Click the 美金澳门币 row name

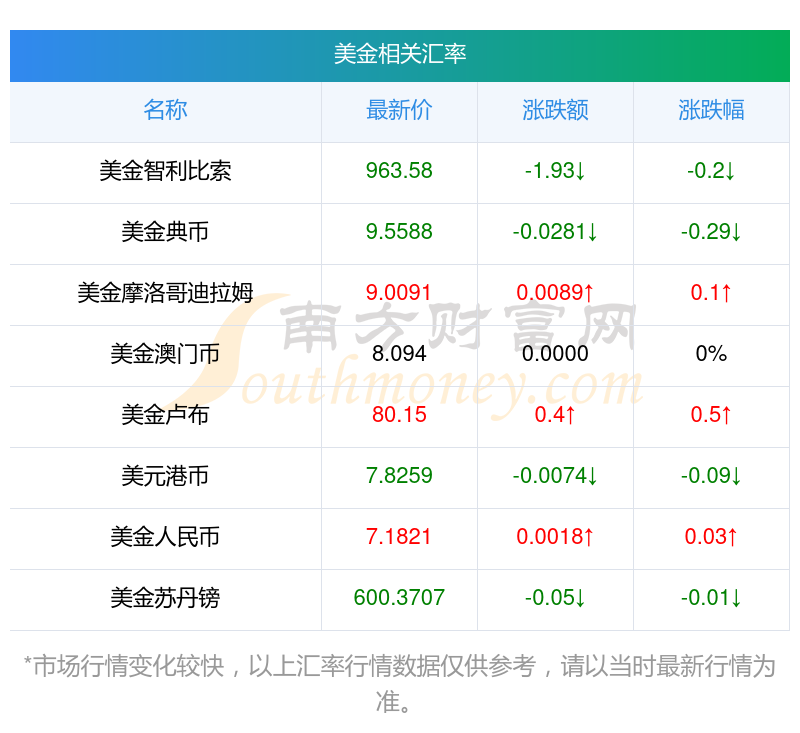pyautogui.click(x=165, y=354)
